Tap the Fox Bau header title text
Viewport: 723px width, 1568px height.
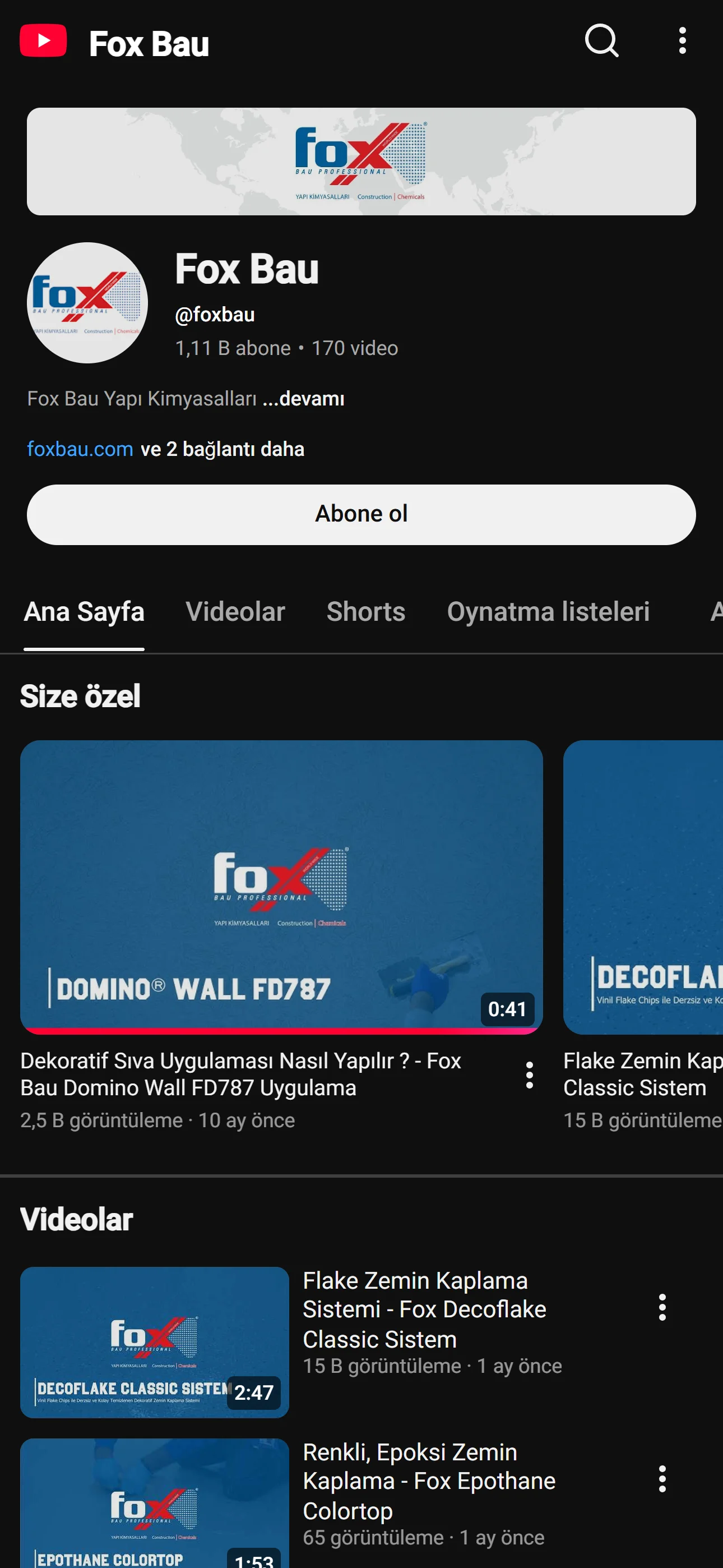coord(149,44)
